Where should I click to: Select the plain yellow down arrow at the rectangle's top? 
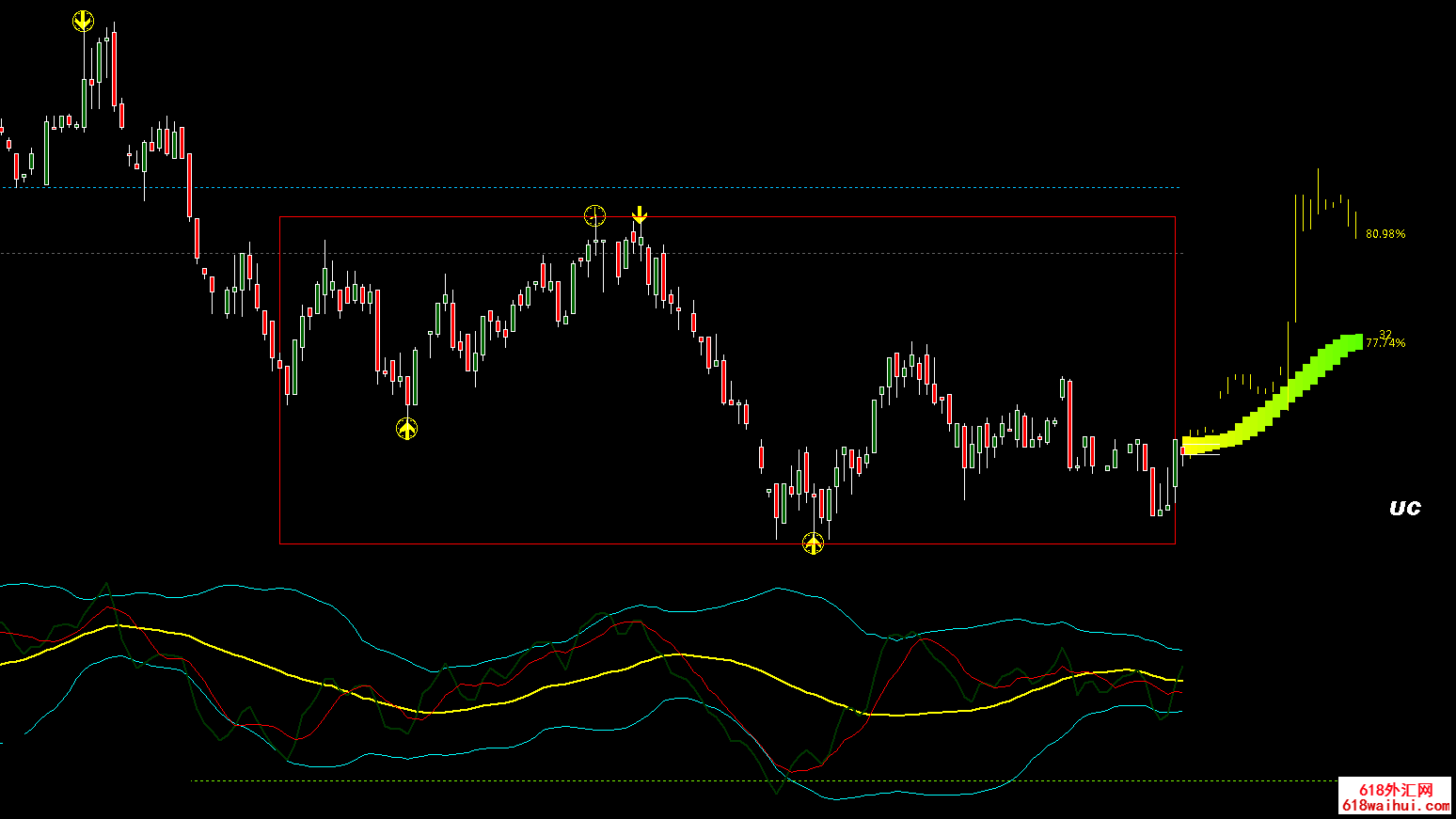[639, 215]
